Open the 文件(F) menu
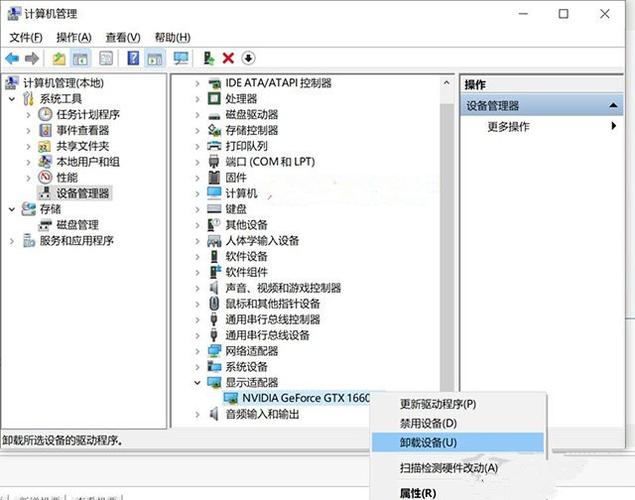 pyautogui.click(x=26, y=37)
